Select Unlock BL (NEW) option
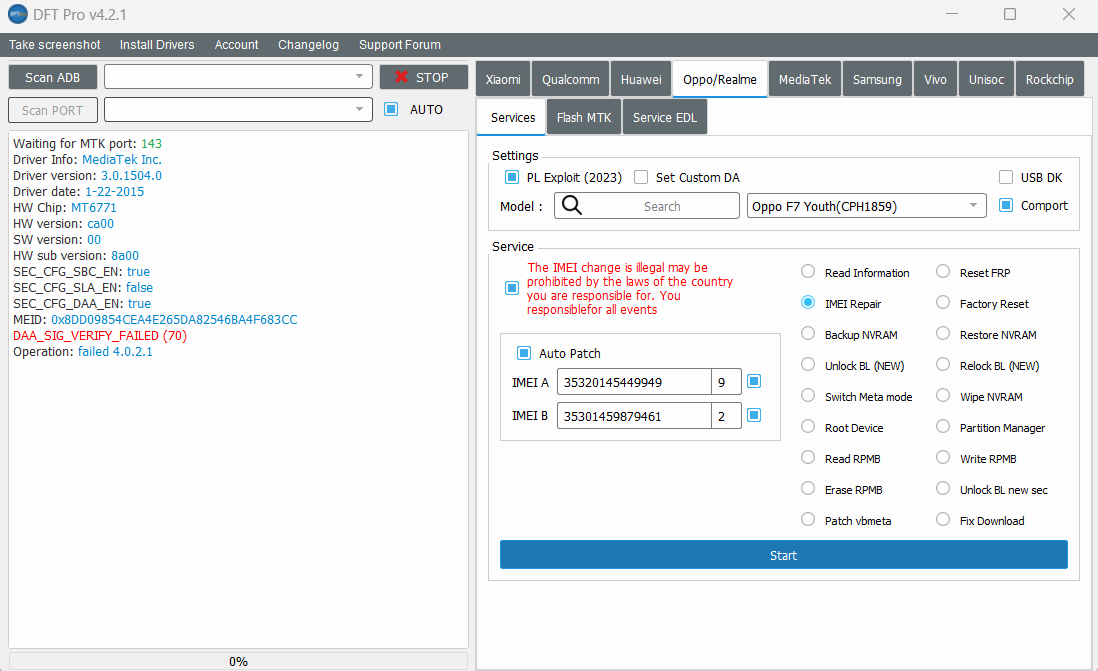The image size is (1098, 671). tap(808, 364)
